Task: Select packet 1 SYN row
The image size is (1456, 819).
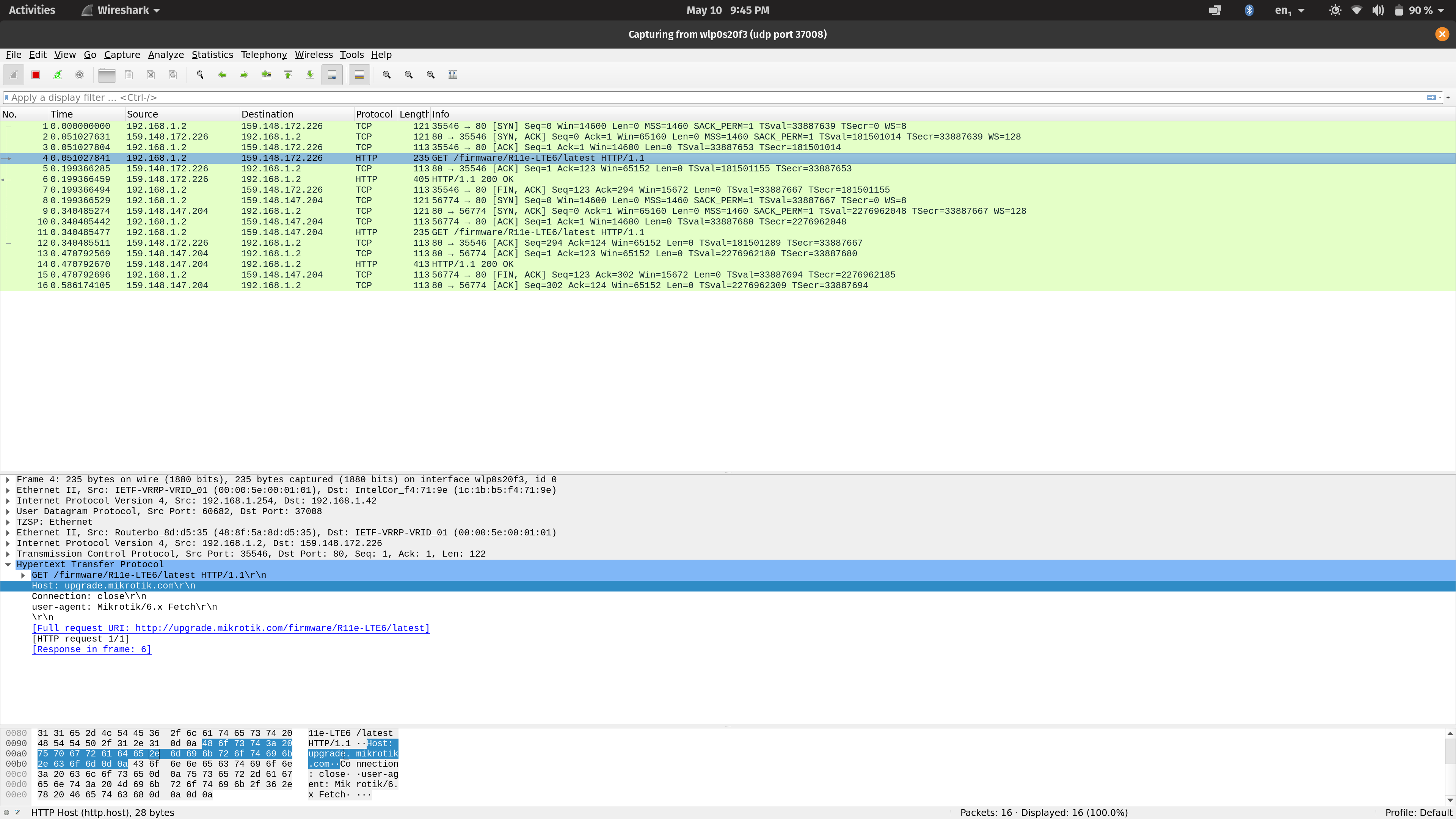Action: pos(728,126)
